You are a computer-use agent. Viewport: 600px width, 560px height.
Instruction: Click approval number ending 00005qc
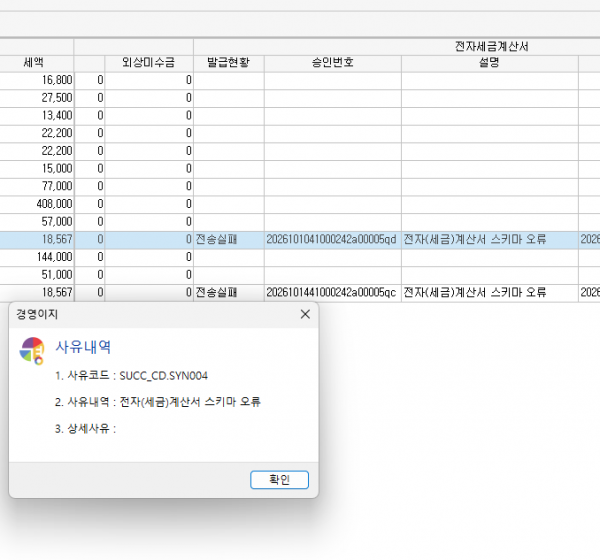(331, 292)
